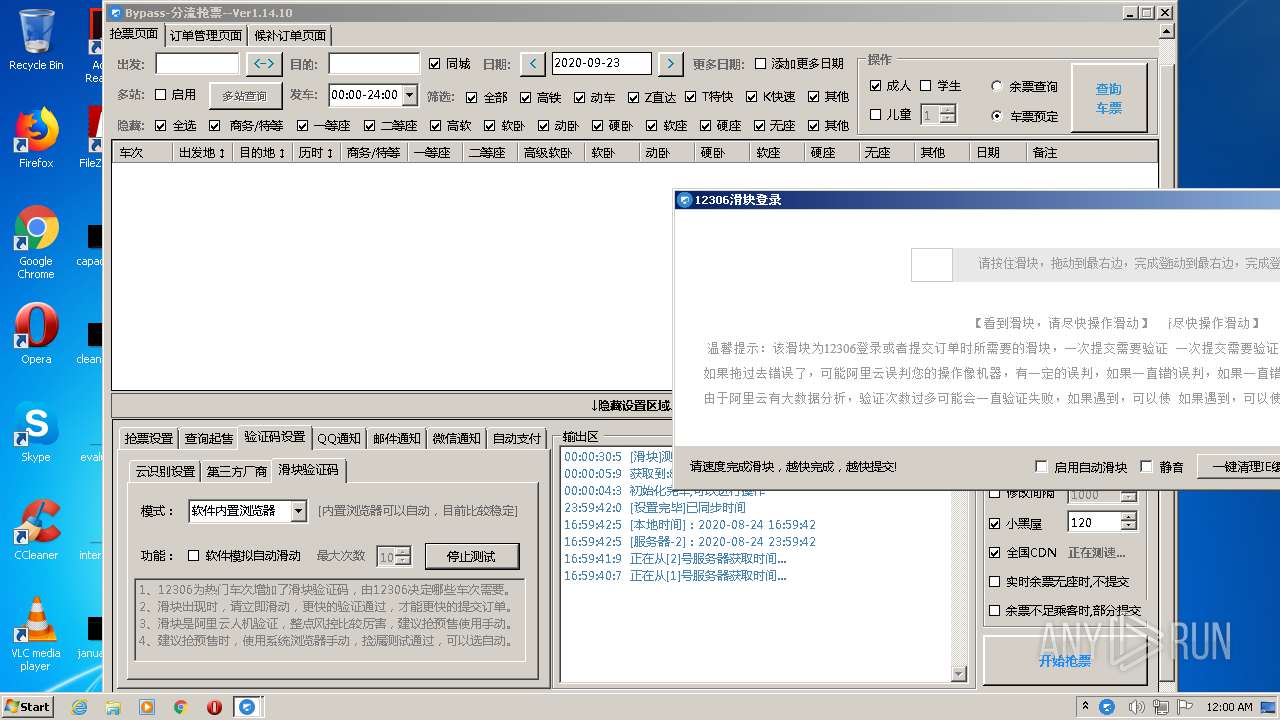Enable 软件模拟自动滑动 checkbox
Screen dimensions: 1280x720
[194, 556]
